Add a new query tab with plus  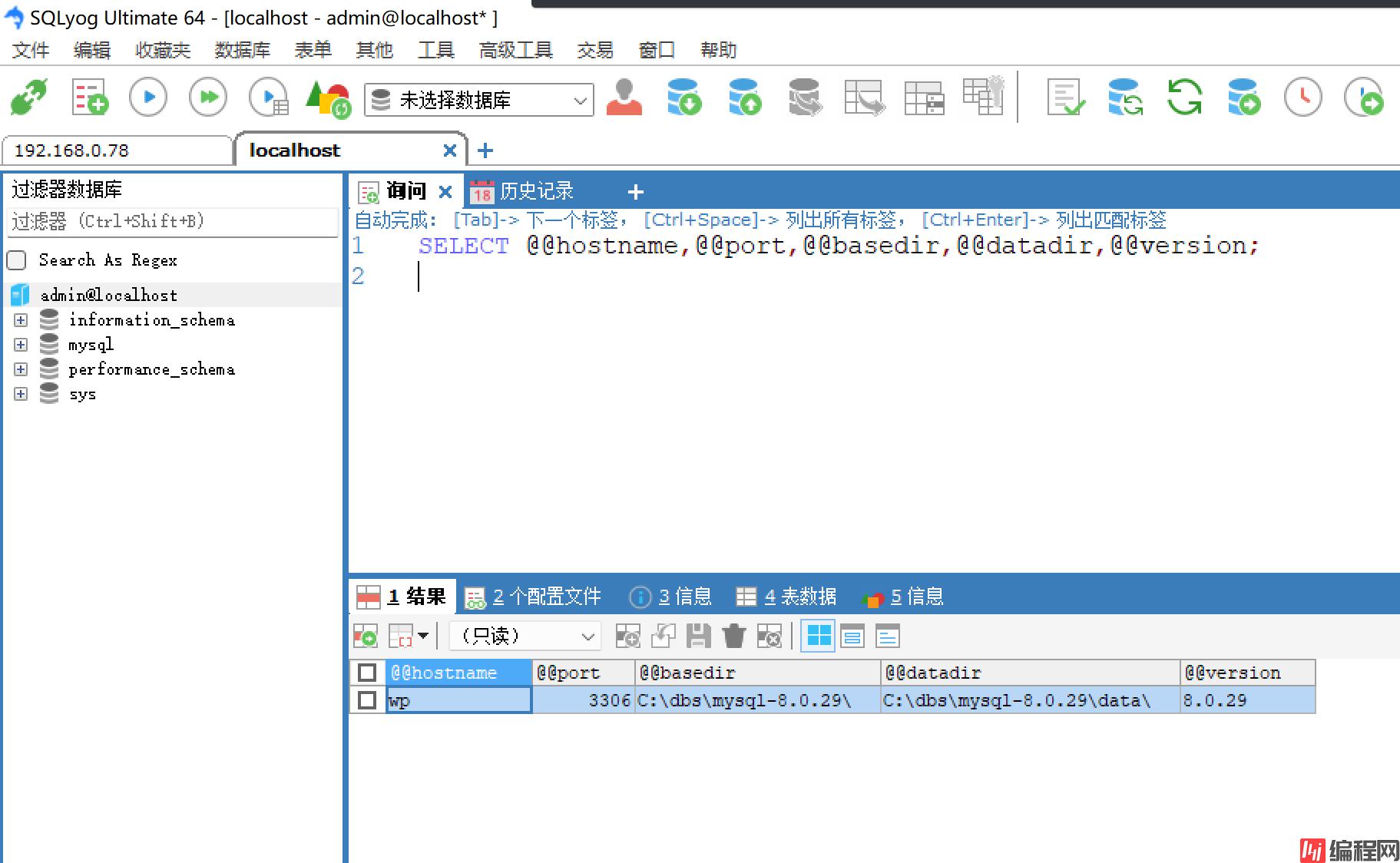click(x=636, y=191)
